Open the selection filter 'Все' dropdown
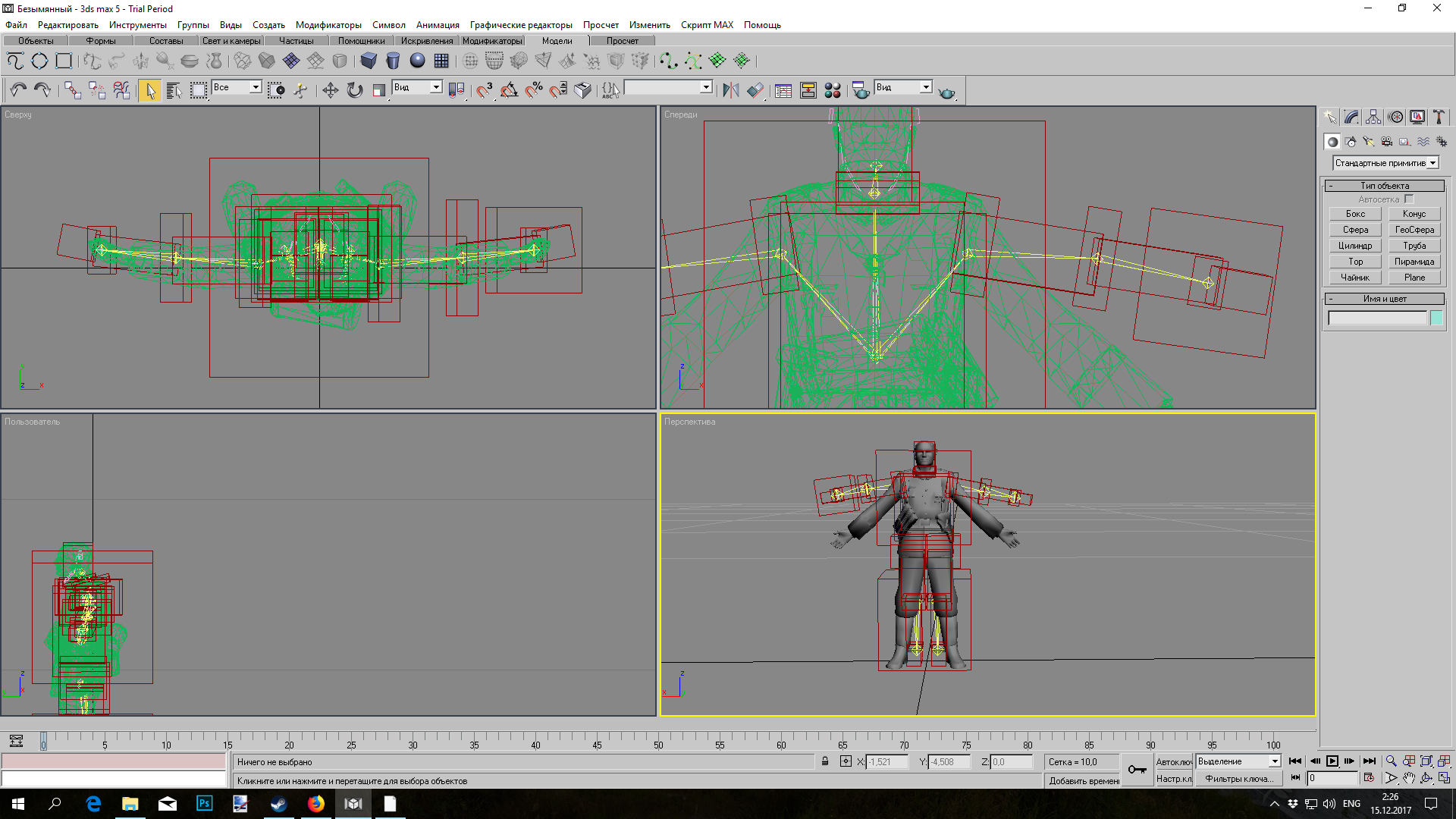This screenshot has height=819, width=1456. tap(256, 87)
